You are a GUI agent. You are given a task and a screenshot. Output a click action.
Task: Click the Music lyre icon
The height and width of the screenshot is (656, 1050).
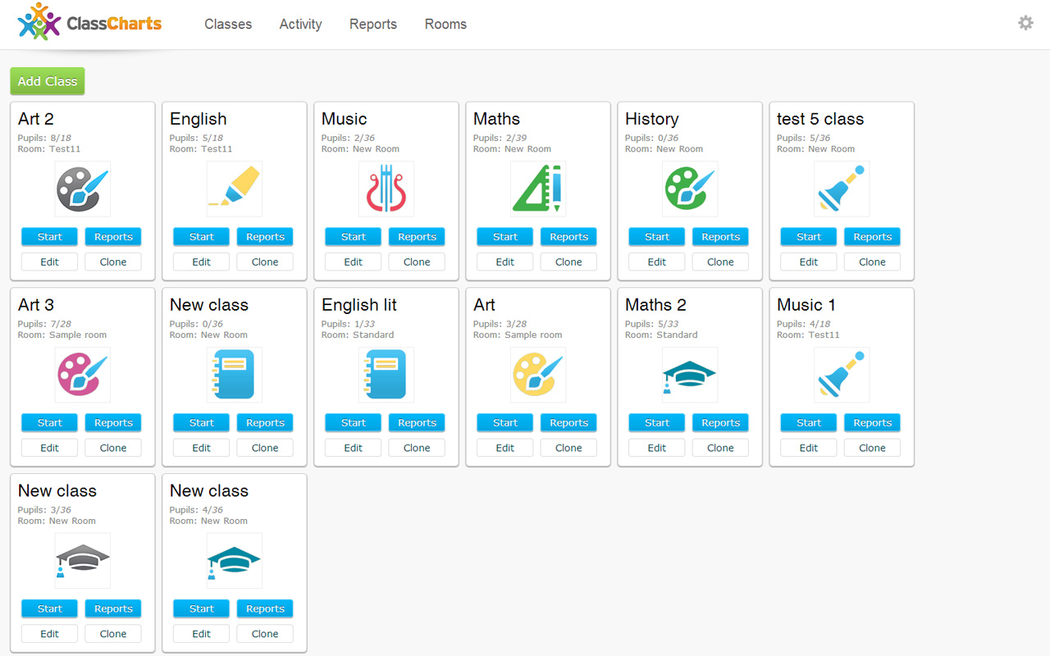pyautogui.click(x=386, y=189)
